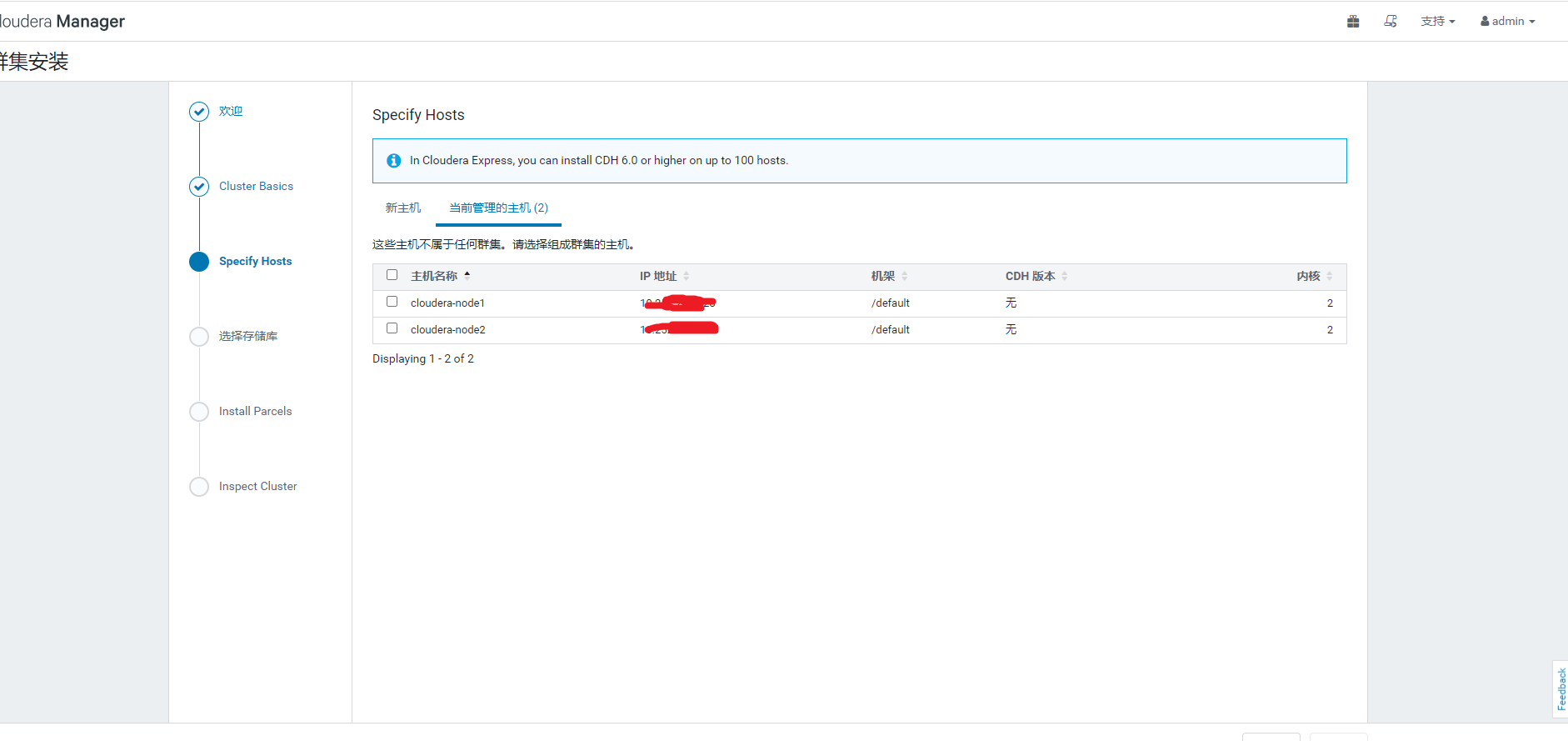Click the Install Parcels empty step circle
This screenshot has width=1568, height=741.
coord(199,412)
